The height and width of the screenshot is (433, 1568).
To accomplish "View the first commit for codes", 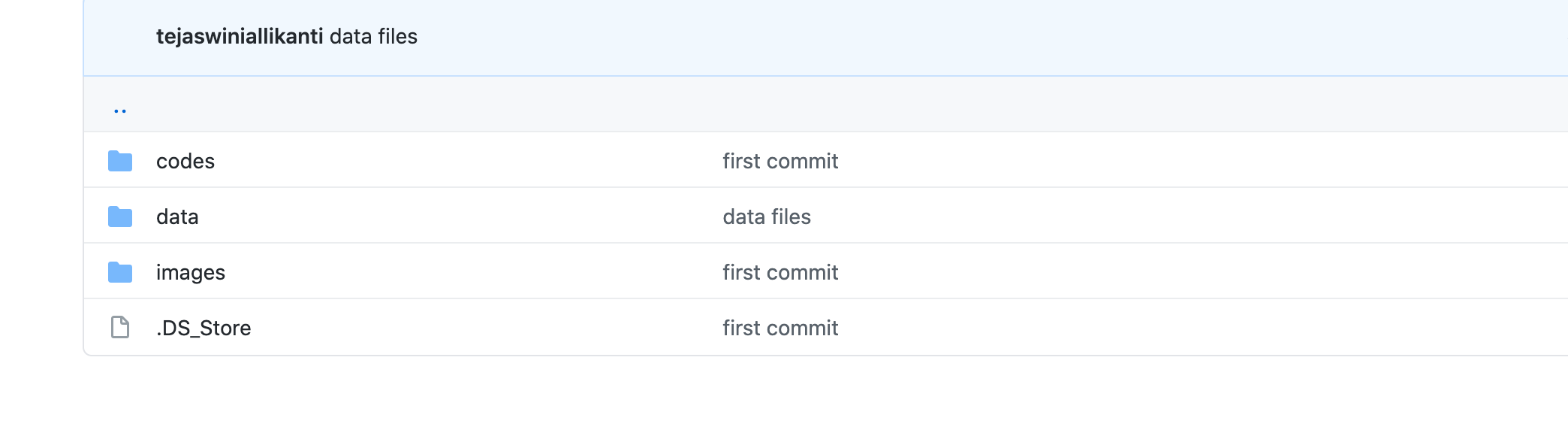I will click(780, 161).
